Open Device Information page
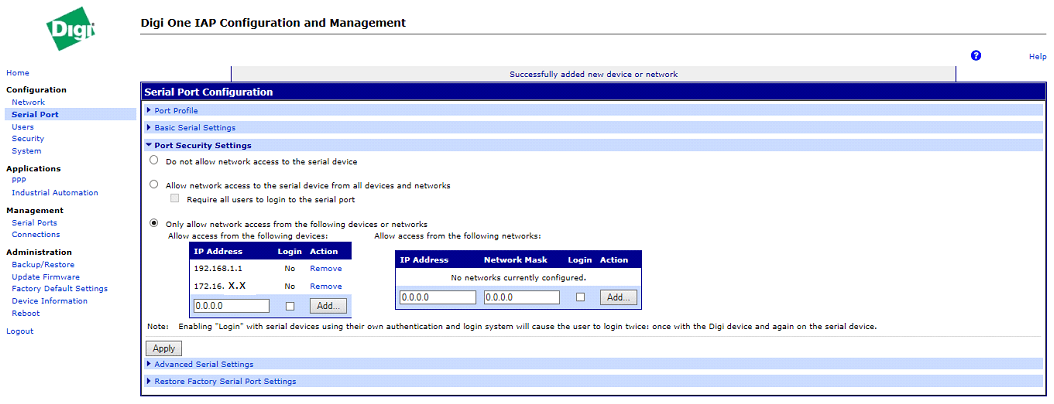This screenshot has width=1054, height=404. pos(50,301)
